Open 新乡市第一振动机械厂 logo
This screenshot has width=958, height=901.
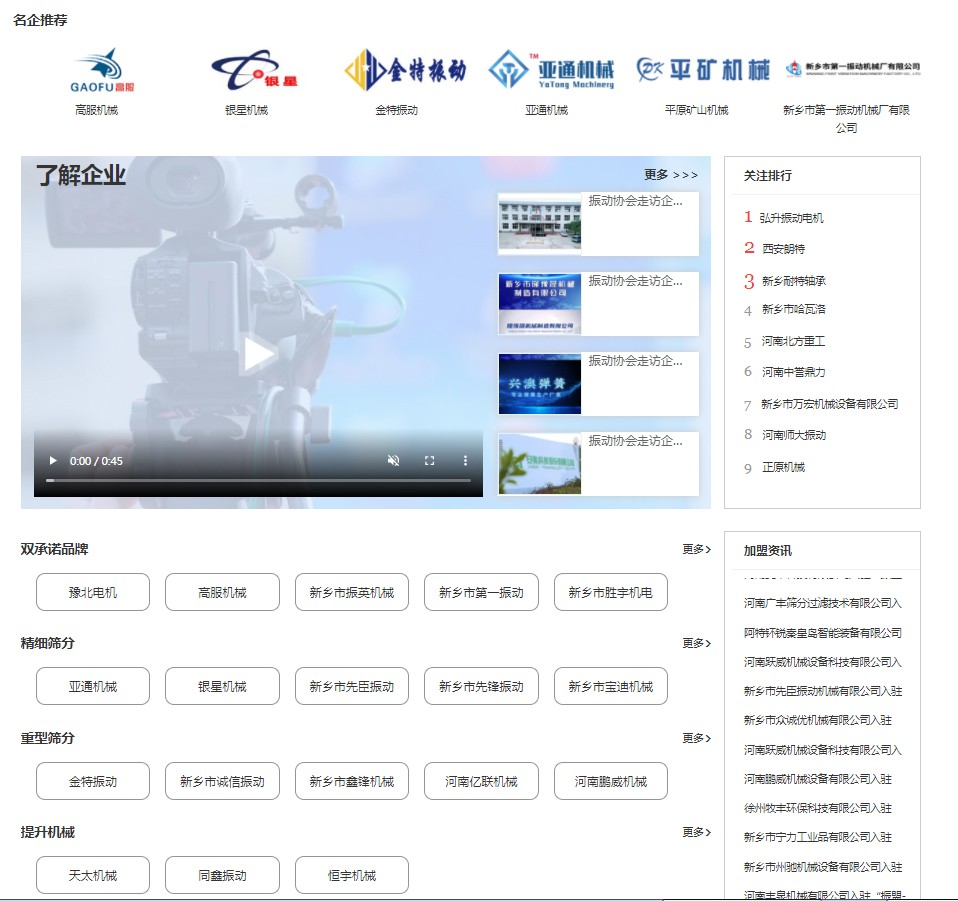[x=853, y=68]
